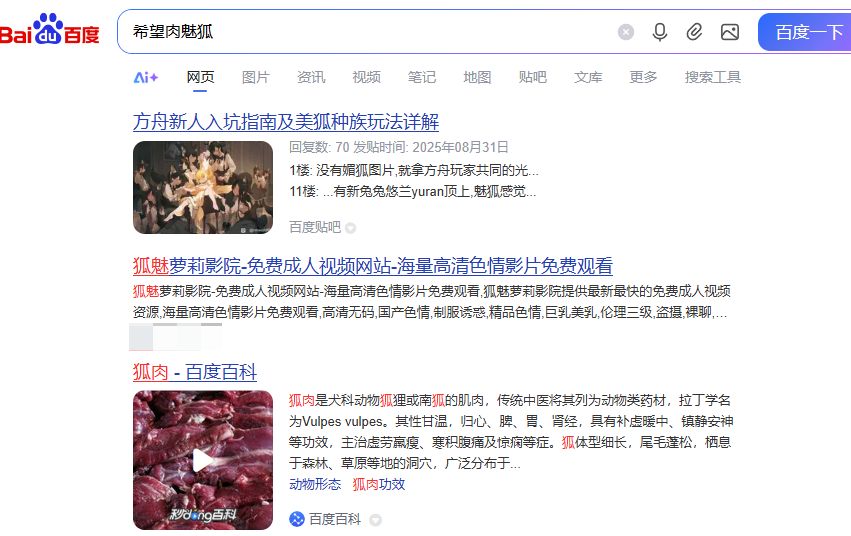This screenshot has width=851, height=536.
Task: Click inside the search input field
Action: (x=369, y=32)
